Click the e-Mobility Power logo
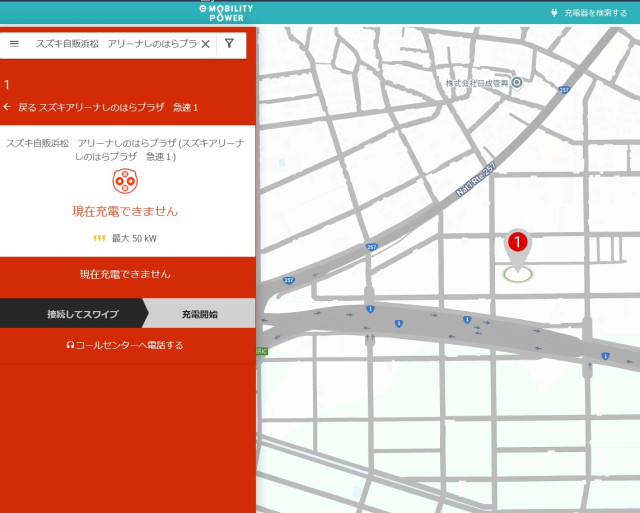 (226, 13)
